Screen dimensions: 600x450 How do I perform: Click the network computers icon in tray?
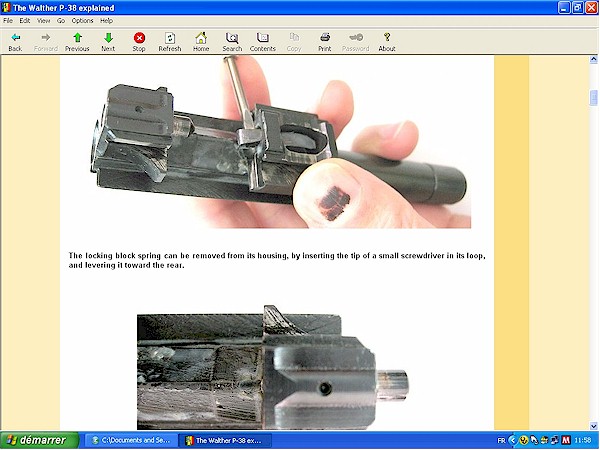click(556, 440)
